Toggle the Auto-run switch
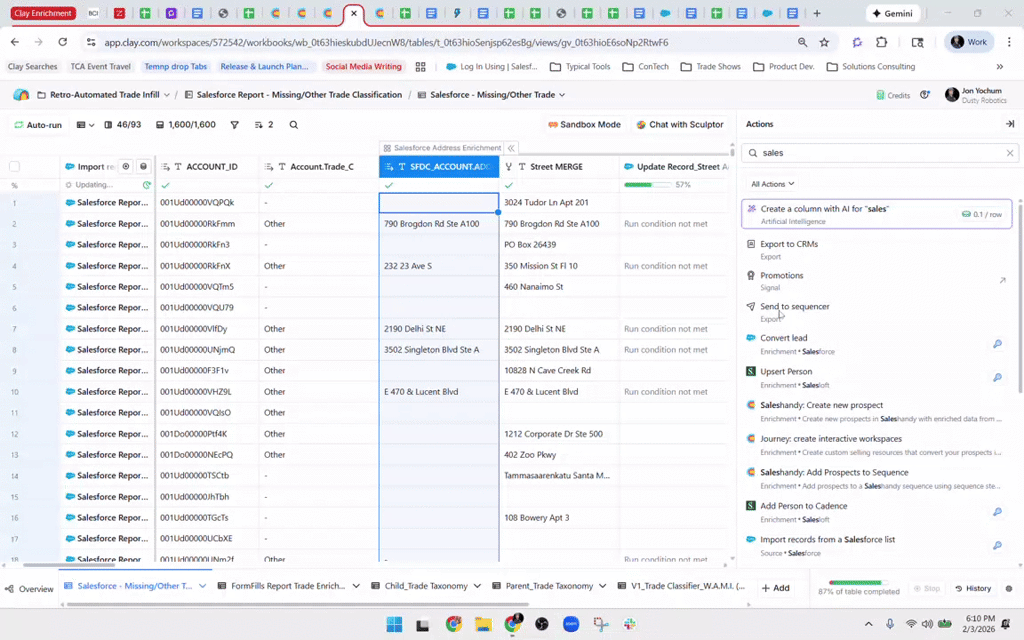 click(37, 125)
